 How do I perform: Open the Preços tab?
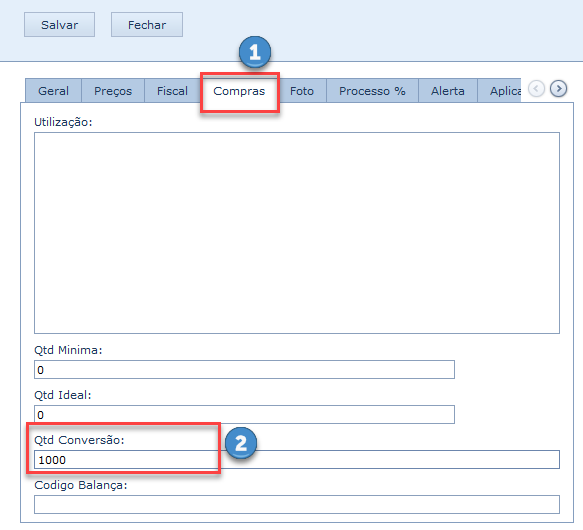coord(113,91)
